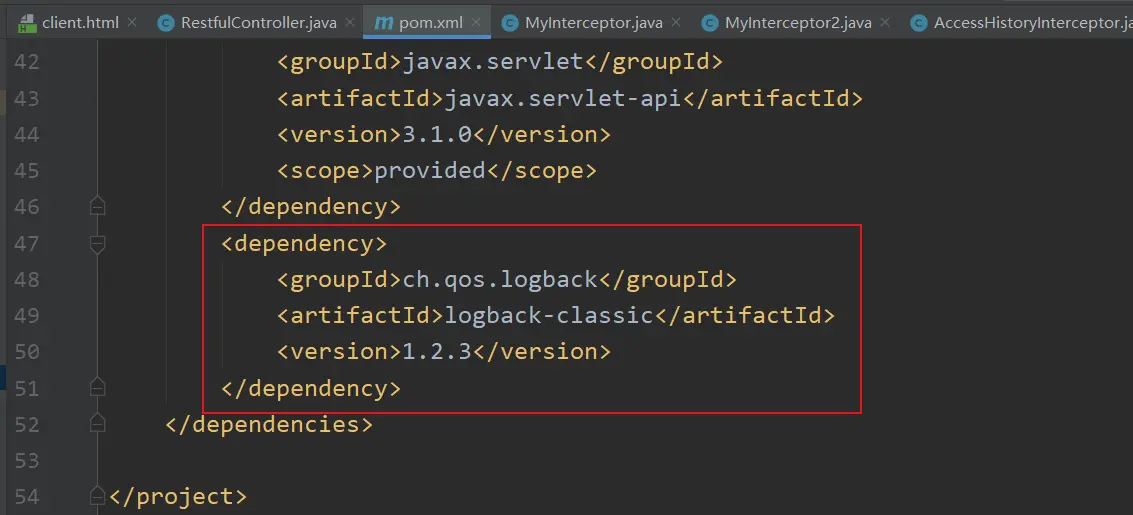
Task: Click the client.html file type icon
Action: click(x=27, y=23)
